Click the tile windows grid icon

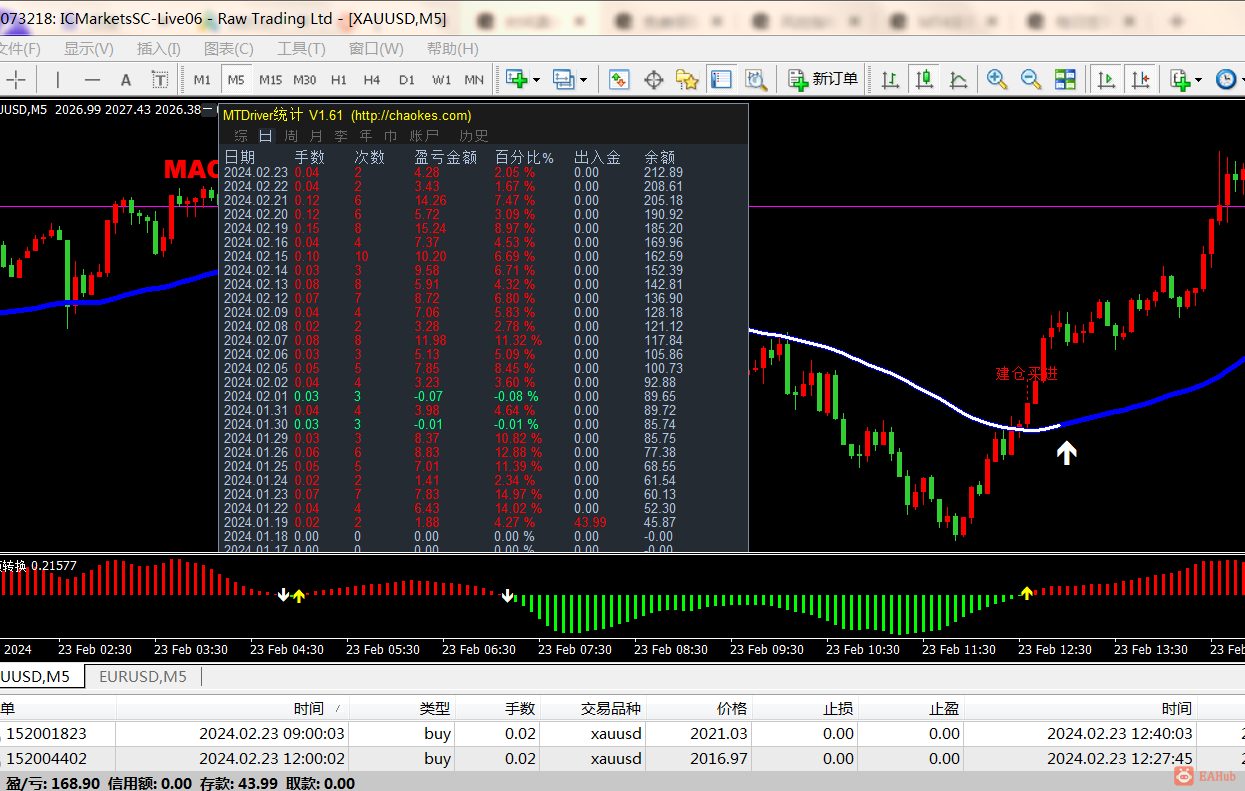coord(1065,79)
